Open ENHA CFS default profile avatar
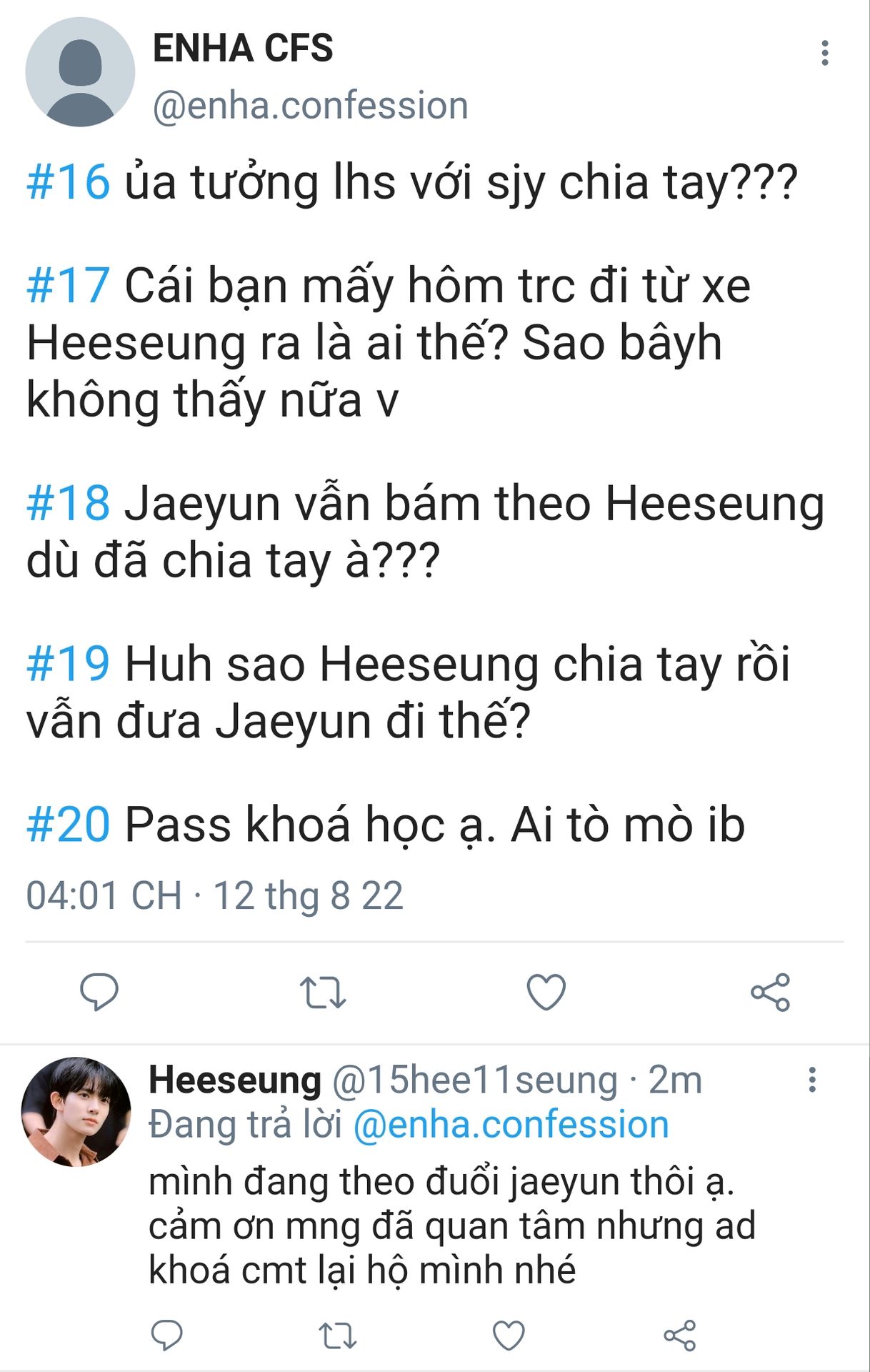 tap(80, 72)
